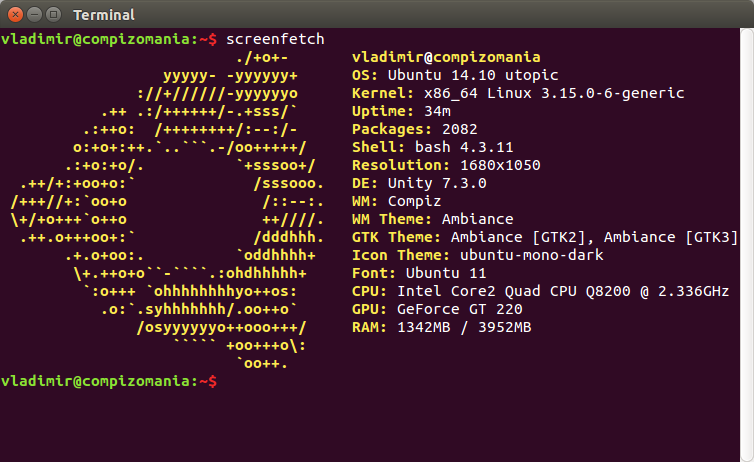Click the Terminal title text
754x462 pixels.
point(104,15)
